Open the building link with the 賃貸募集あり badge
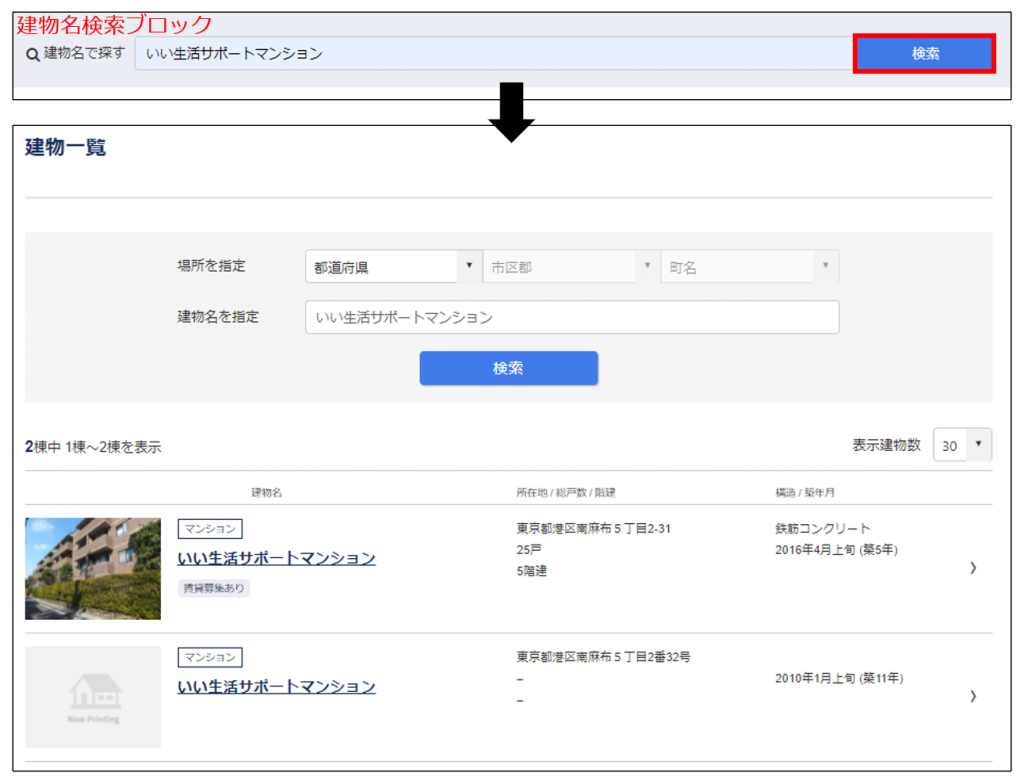Viewport: 1024px width, 784px height. (x=276, y=558)
